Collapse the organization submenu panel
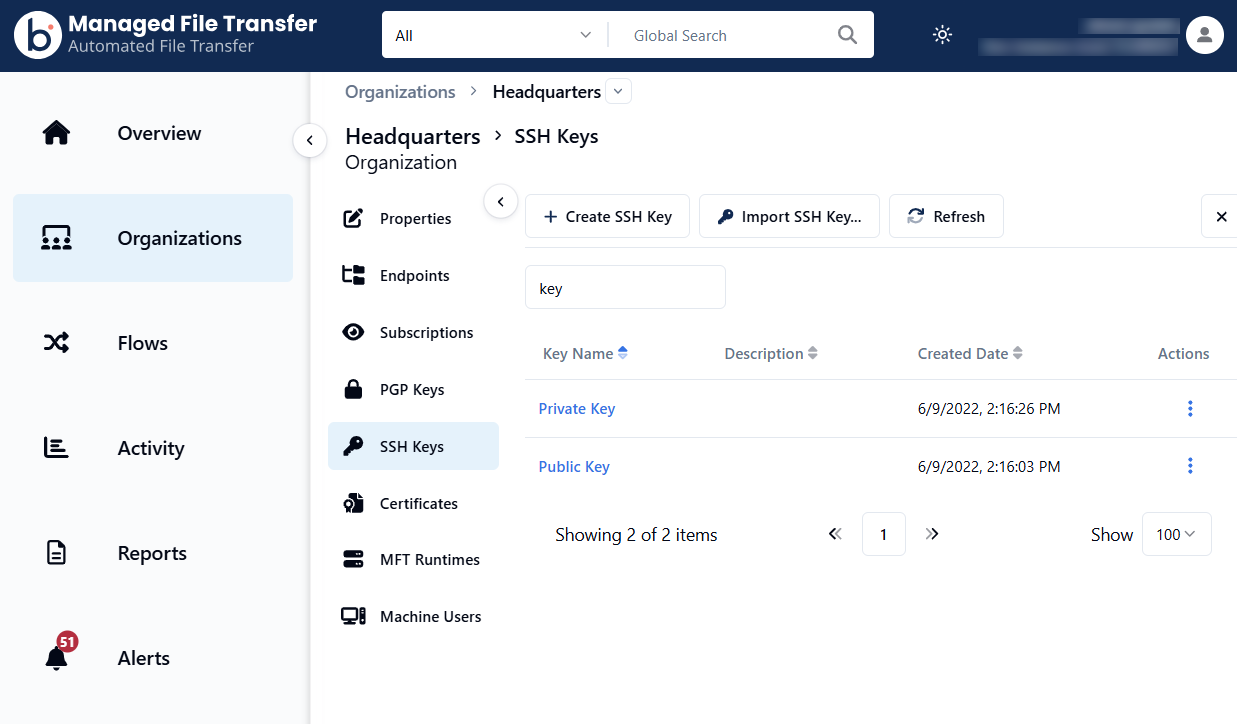This screenshot has width=1237, height=724. (x=501, y=201)
